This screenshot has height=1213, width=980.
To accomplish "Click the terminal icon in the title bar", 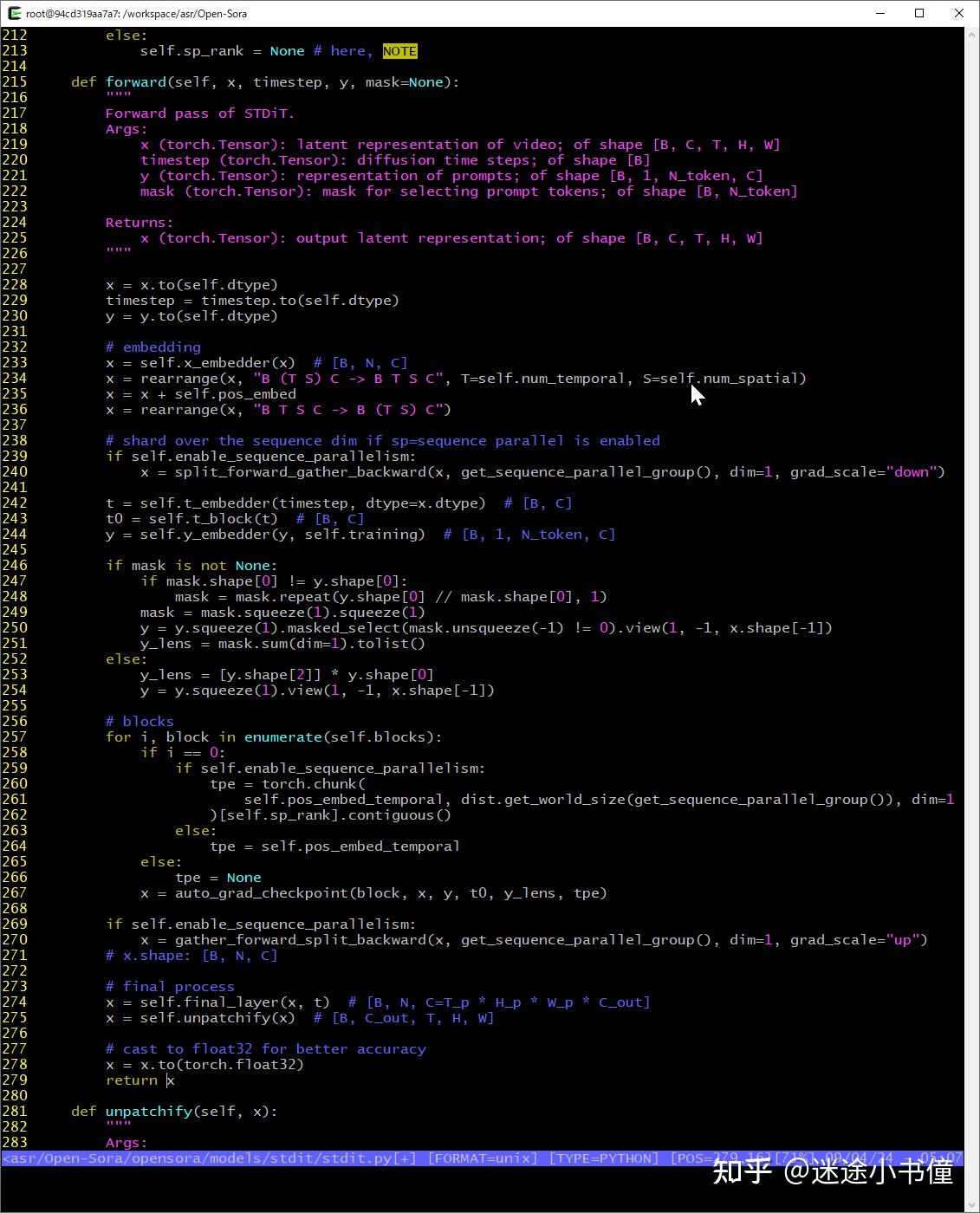I will (x=14, y=13).
